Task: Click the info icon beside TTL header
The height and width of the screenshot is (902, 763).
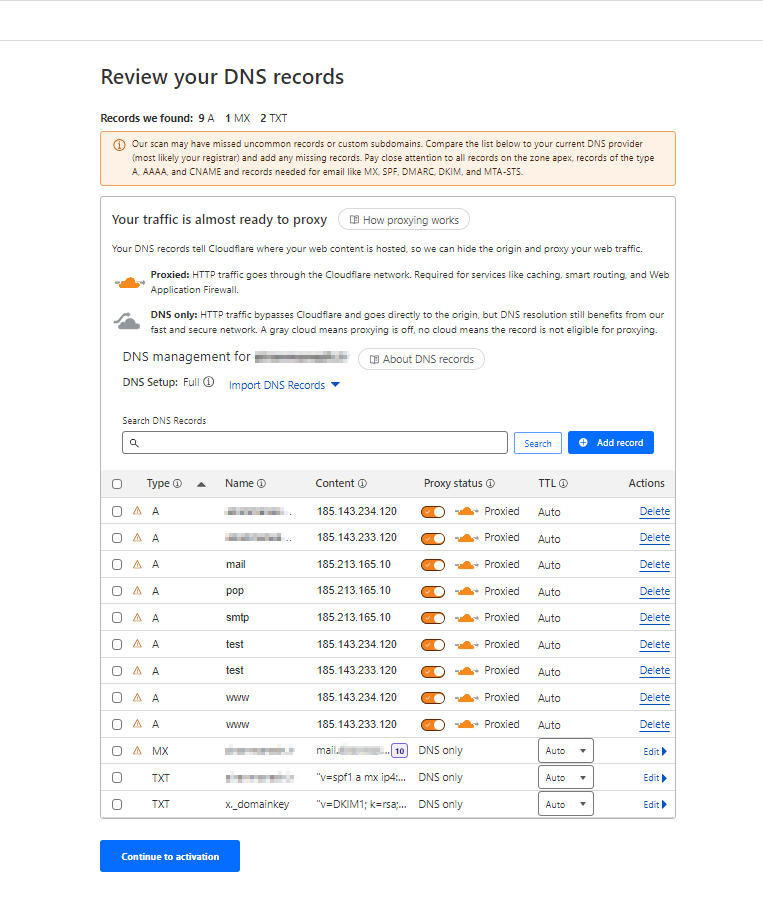Action: point(563,484)
